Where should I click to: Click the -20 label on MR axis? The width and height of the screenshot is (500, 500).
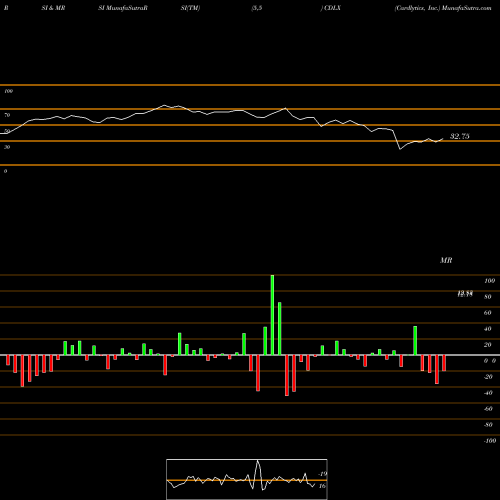point(488,377)
